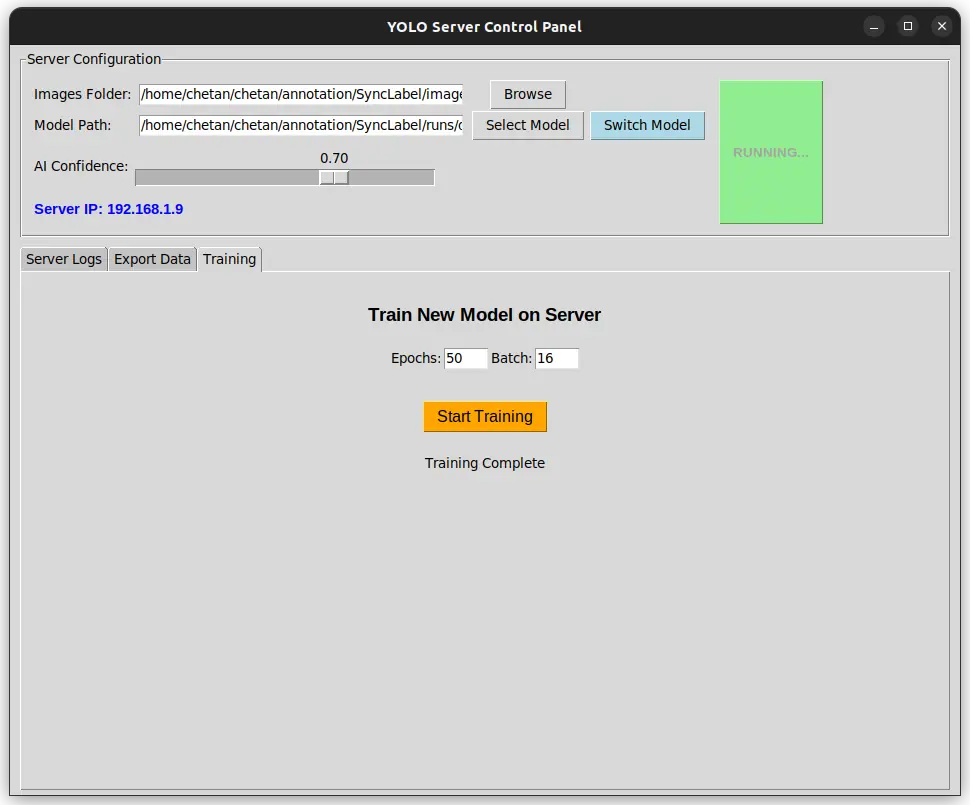Click inside the Model Path field
Viewport: 970px width, 805px height.
pyautogui.click(x=300, y=125)
